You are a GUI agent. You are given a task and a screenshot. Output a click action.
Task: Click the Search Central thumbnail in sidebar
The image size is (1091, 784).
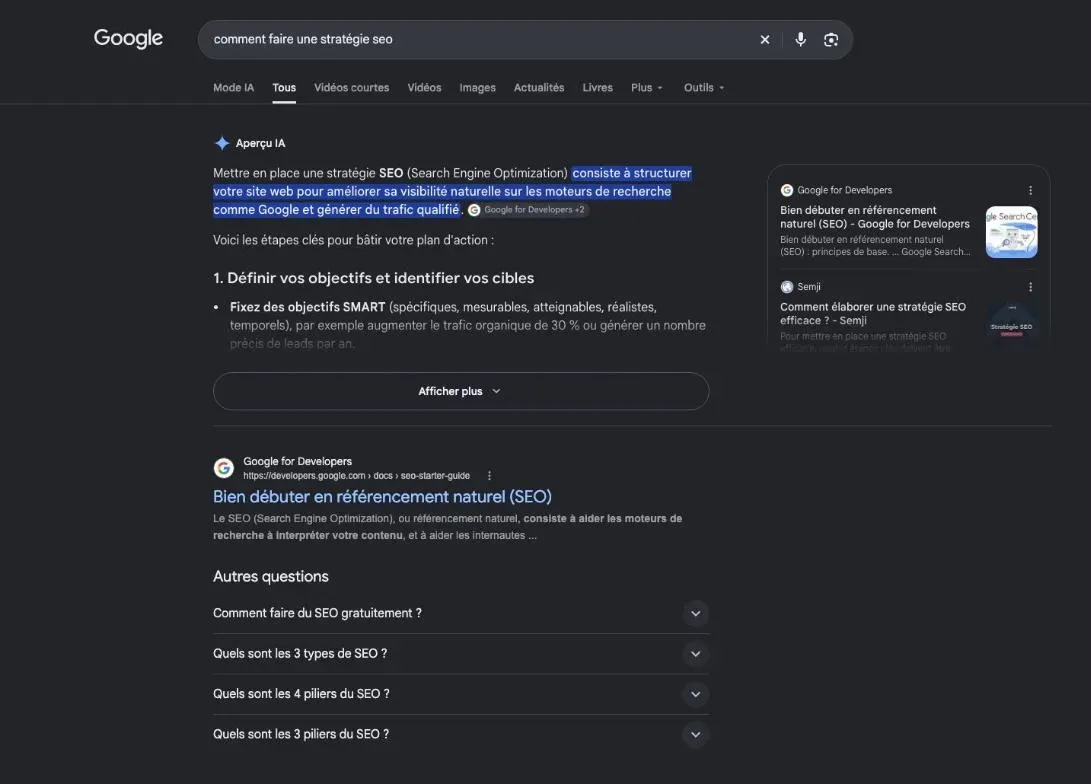(1012, 232)
